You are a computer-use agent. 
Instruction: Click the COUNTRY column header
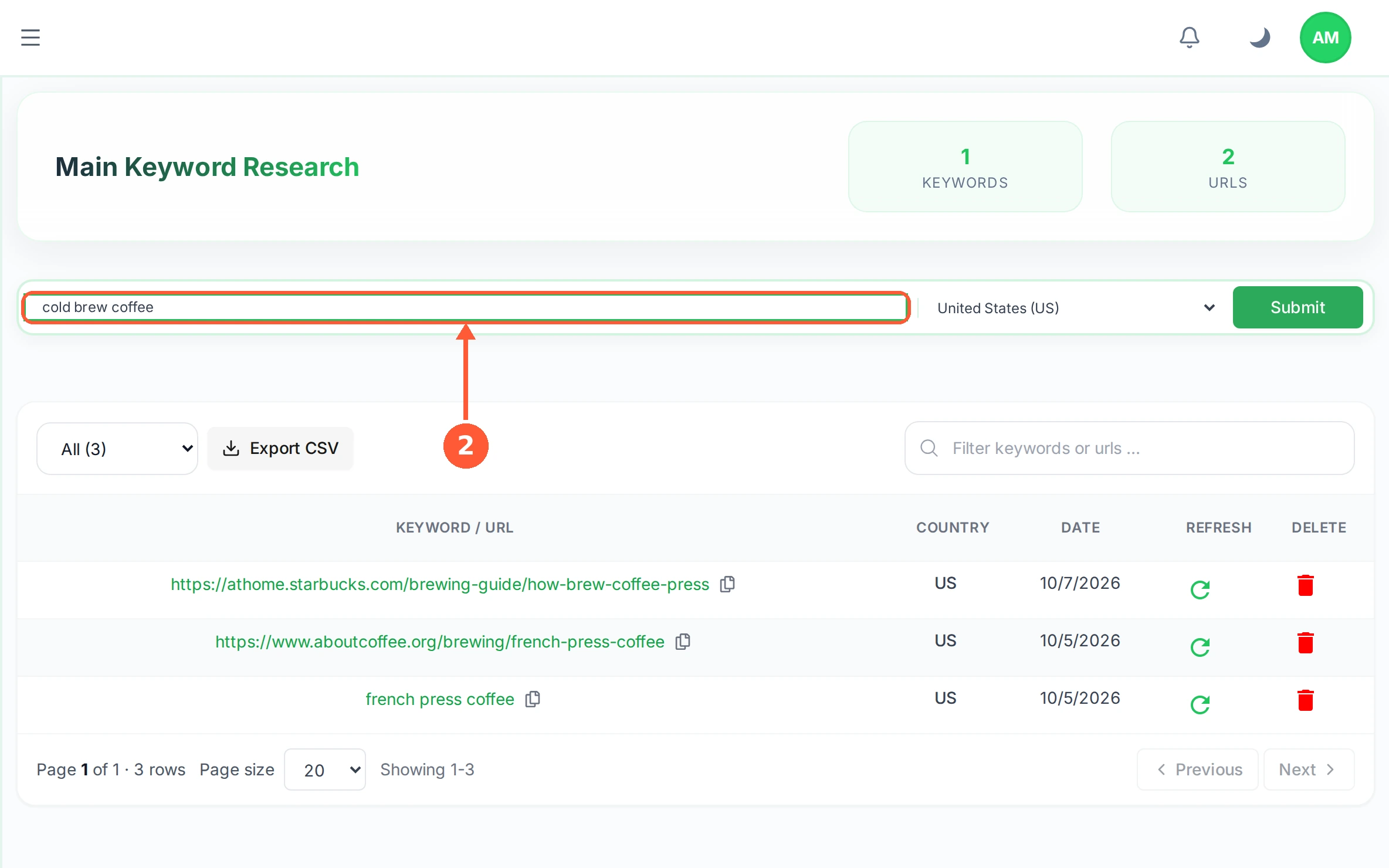tap(953, 527)
